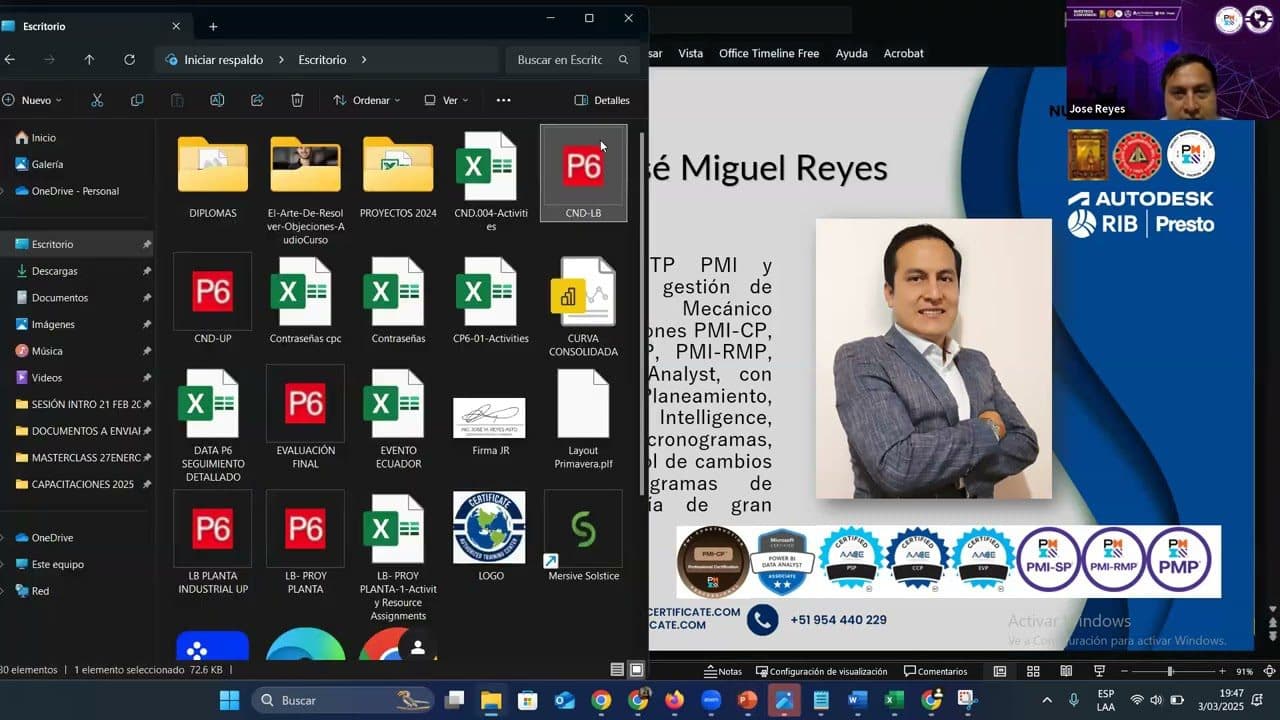
Task: Open the Office Timeline Free menu tab
Action: (x=769, y=53)
